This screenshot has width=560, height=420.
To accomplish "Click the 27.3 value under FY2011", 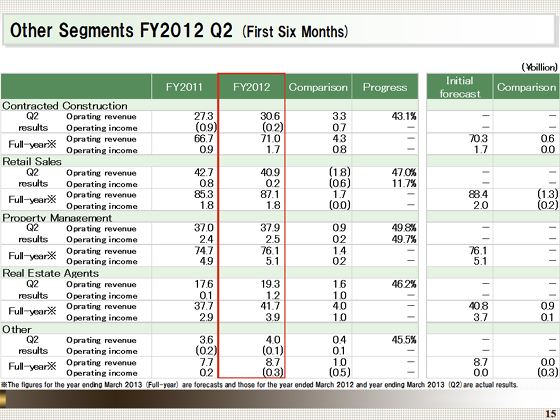I will (x=204, y=116).
